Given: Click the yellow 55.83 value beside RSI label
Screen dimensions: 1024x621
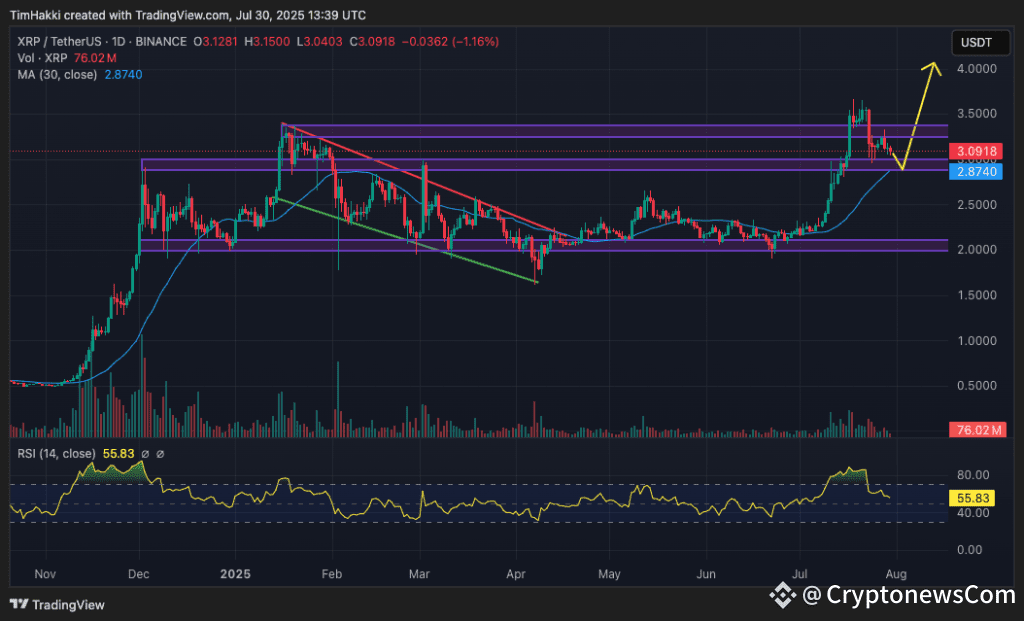Looking at the screenshot, I should [x=118, y=453].
